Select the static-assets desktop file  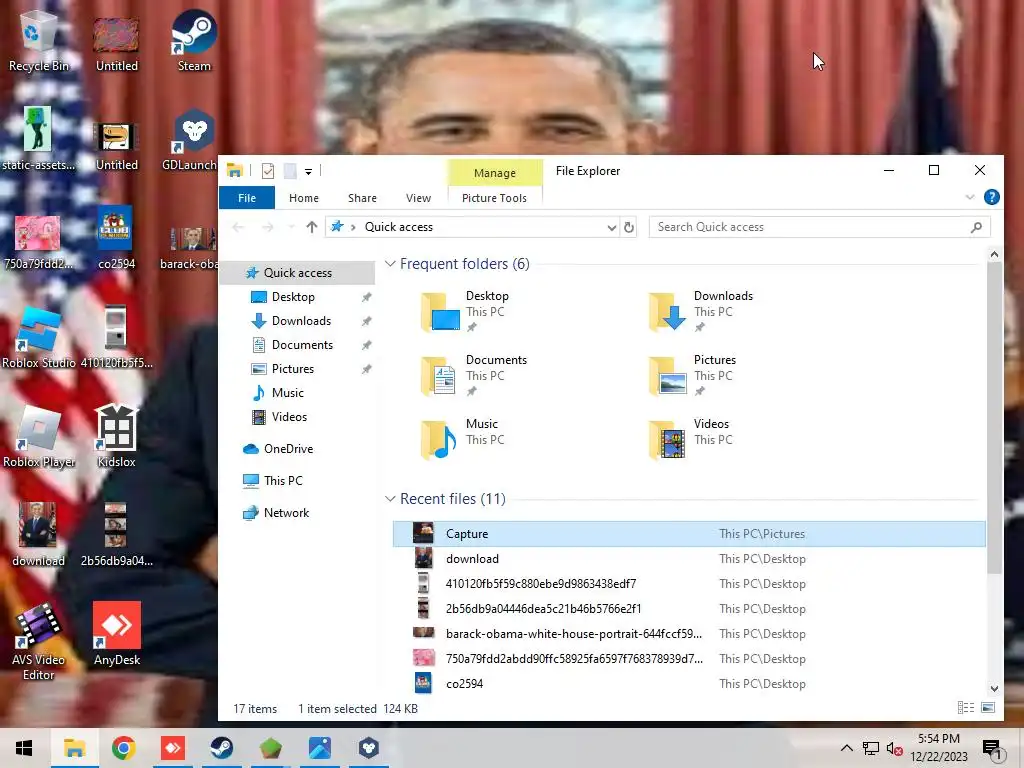point(38,140)
